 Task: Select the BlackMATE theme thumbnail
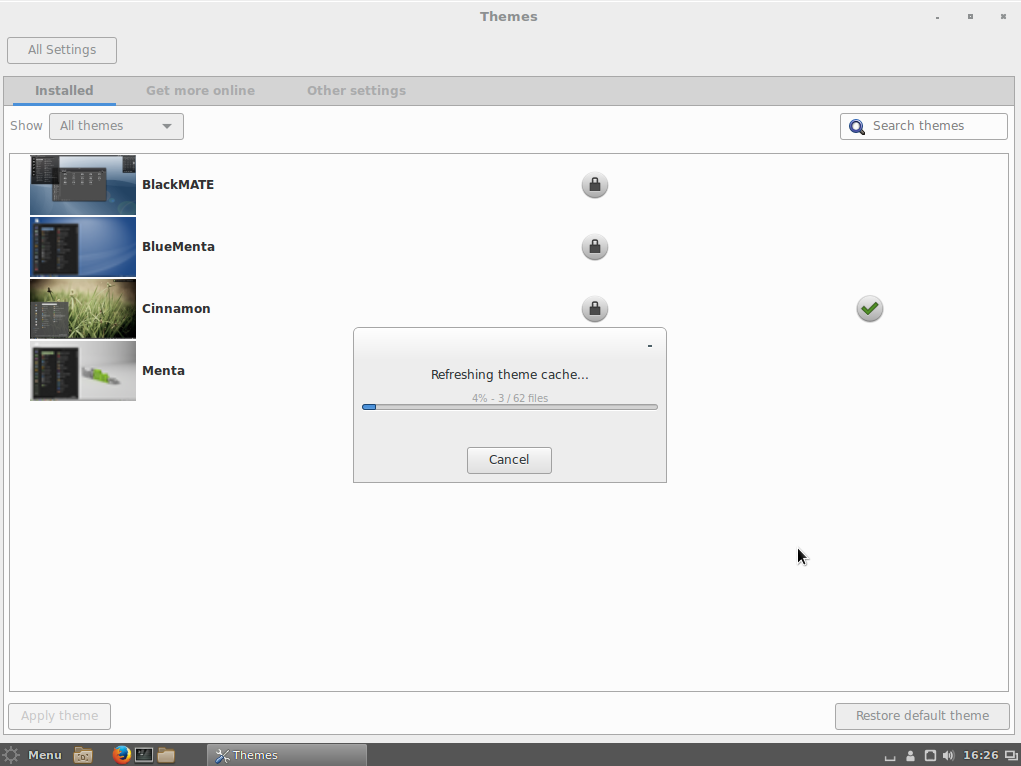pyautogui.click(x=83, y=185)
